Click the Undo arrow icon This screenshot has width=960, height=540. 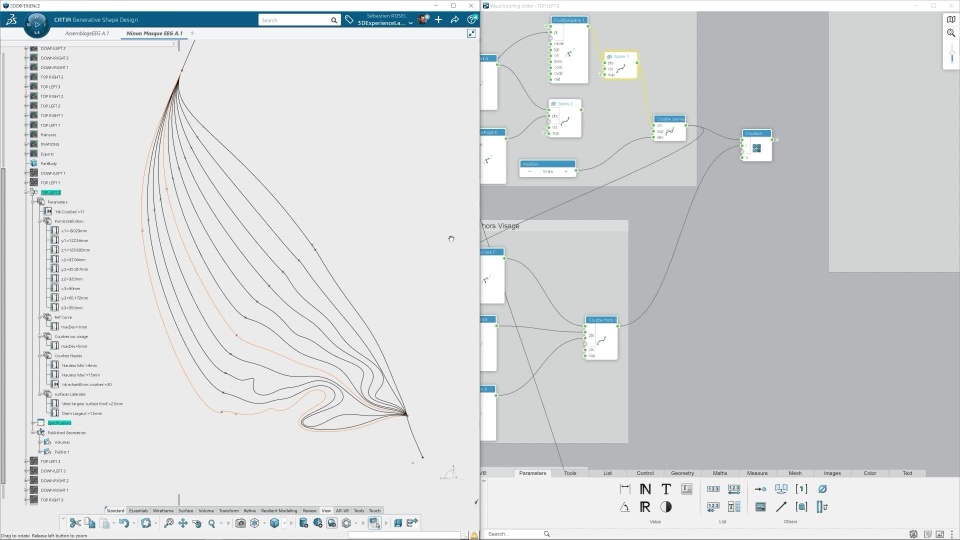point(124,523)
